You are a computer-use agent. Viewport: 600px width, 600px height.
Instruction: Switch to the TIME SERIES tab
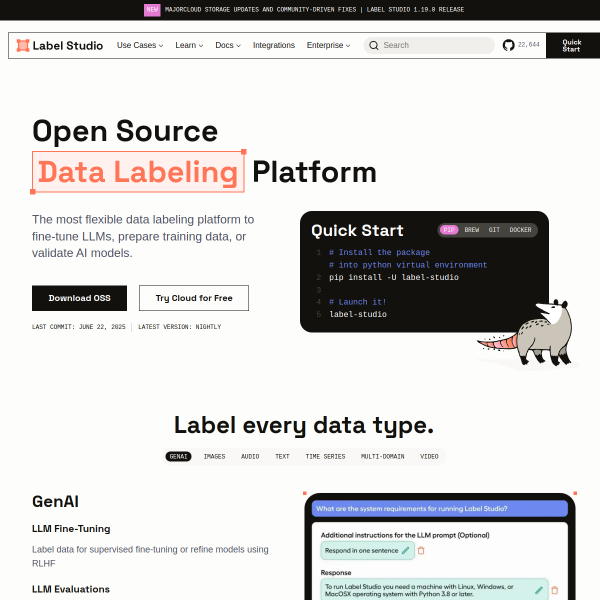click(325, 457)
